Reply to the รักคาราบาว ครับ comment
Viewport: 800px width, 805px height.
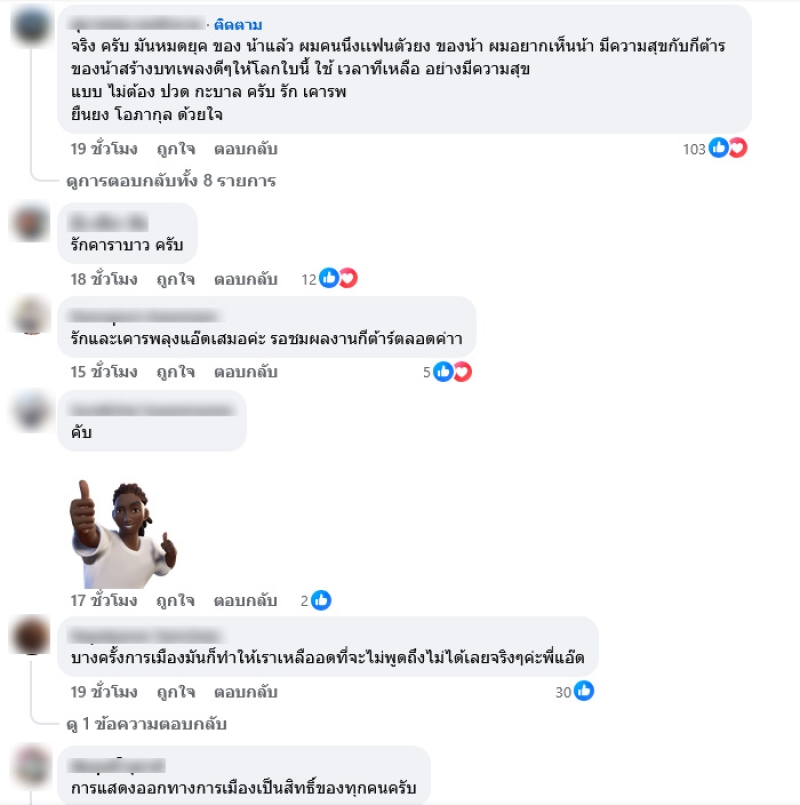coord(245,279)
